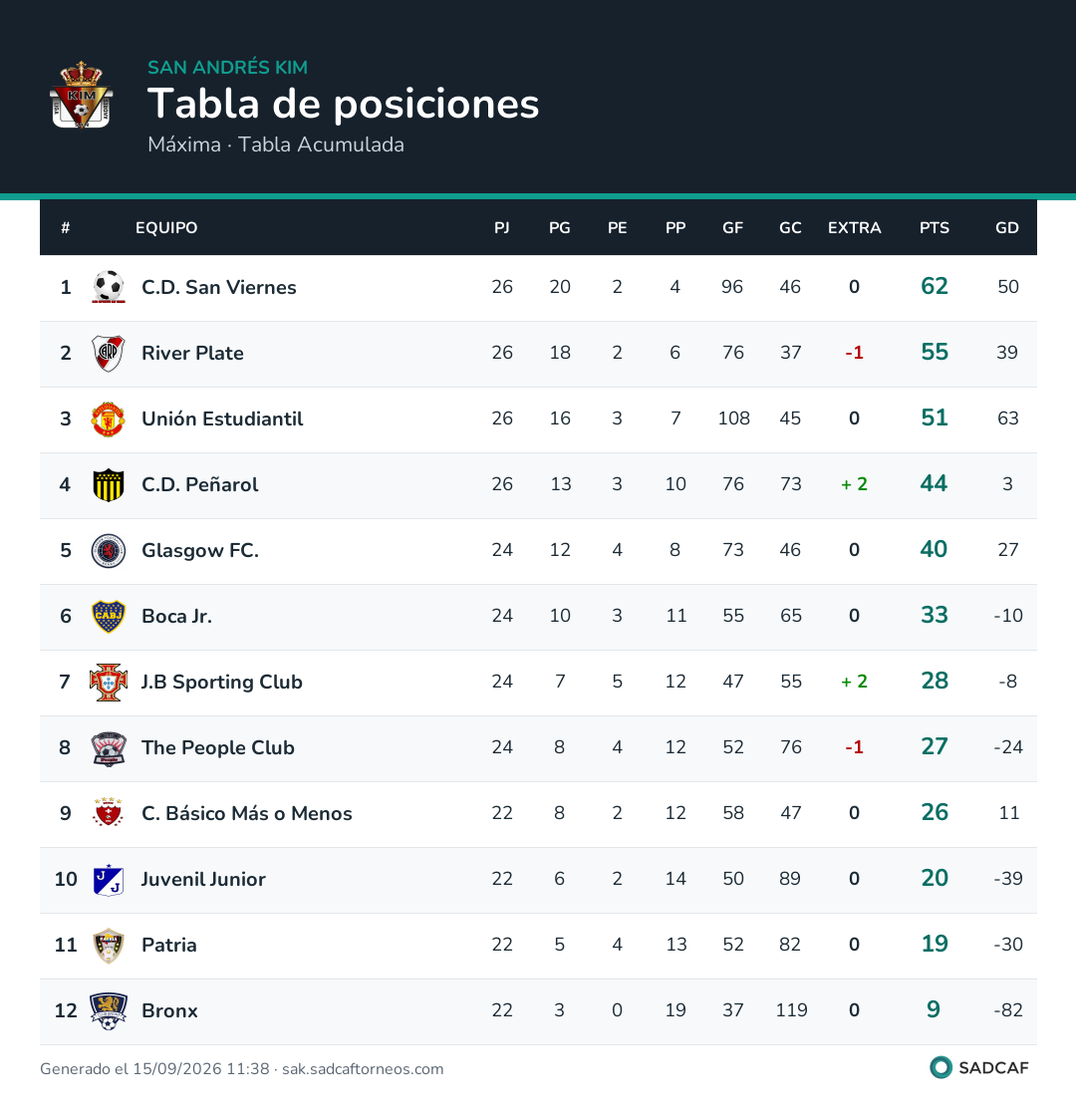Select the Bronx lion shield logo
Image resolution: width=1076 pixels, height=1120 pixels.
[x=109, y=1011]
